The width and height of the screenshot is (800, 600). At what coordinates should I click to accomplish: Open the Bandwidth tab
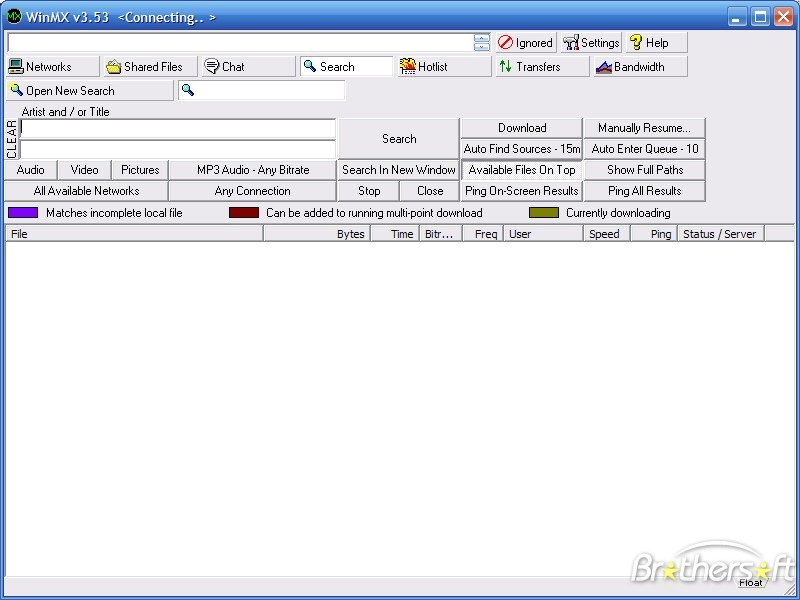[640, 66]
